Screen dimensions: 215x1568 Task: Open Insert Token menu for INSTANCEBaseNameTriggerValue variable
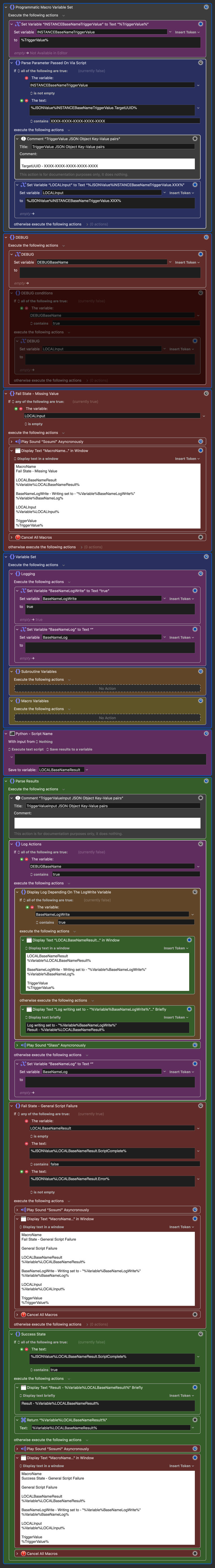(187, 32)
